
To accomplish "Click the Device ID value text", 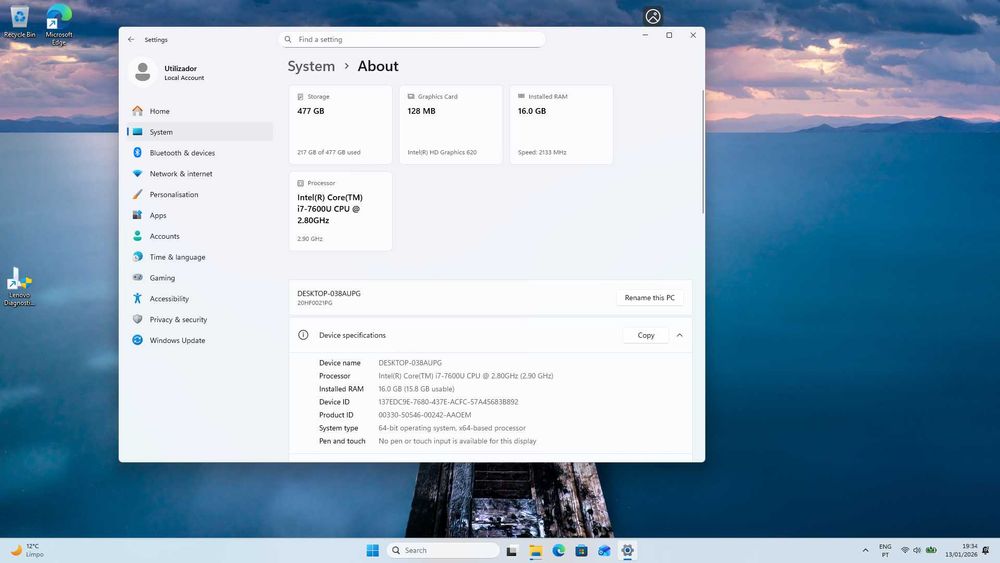I will click(448, 402).
